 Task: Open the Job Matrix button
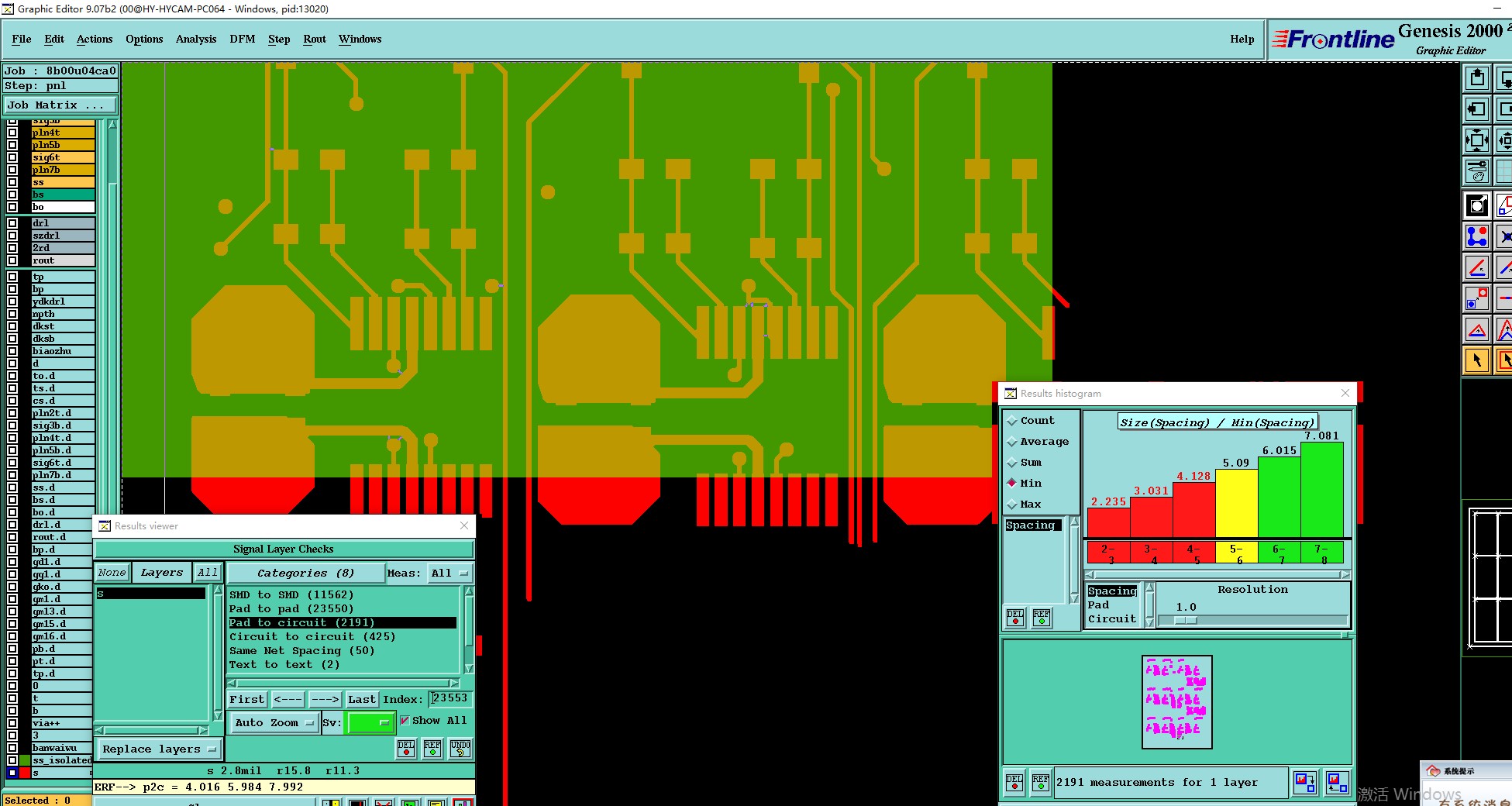click(61, 105)
